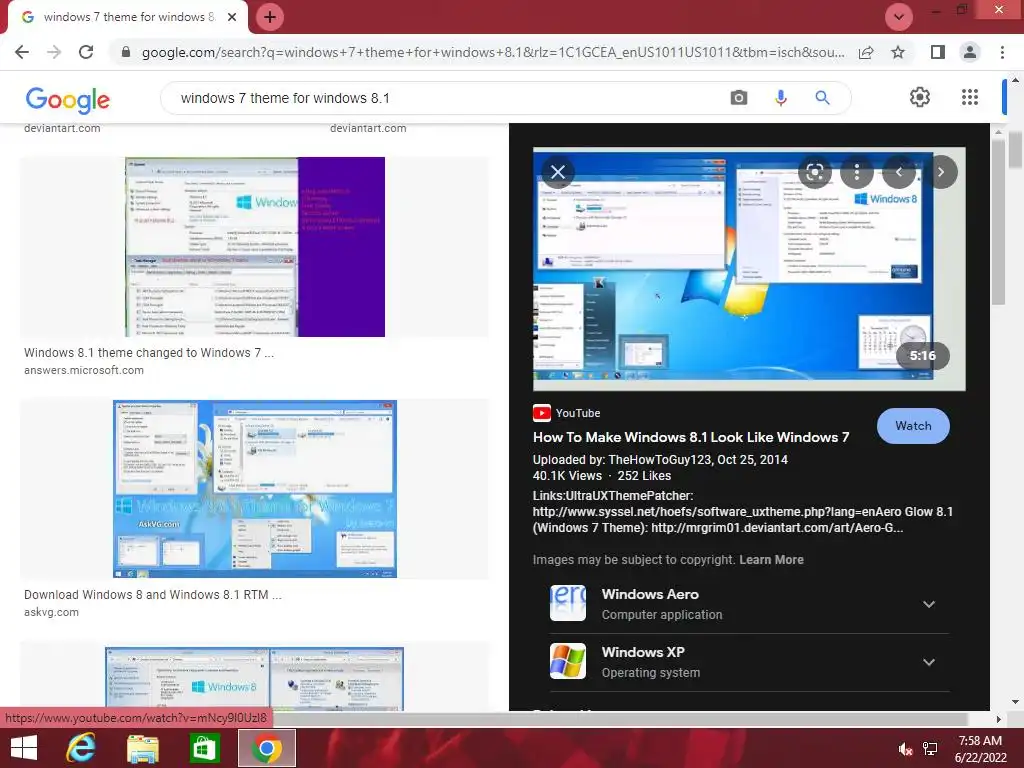Open tab search chevron in title bar
Screen dimensions: 1024x768
coord(899,17)
